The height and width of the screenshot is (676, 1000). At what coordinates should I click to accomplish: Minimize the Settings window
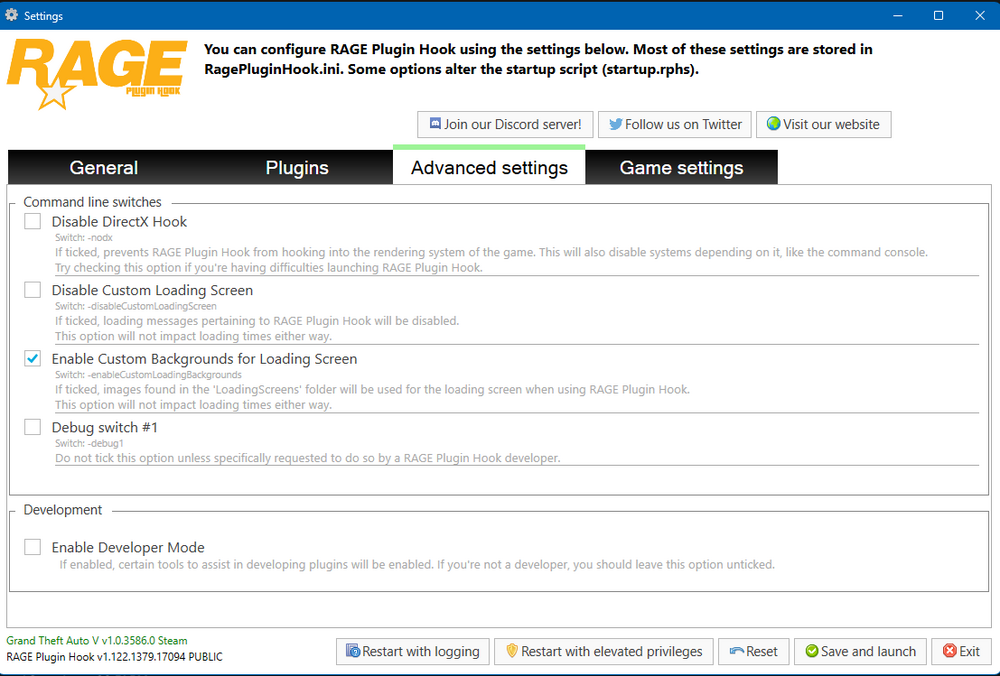tap(898, 15)
